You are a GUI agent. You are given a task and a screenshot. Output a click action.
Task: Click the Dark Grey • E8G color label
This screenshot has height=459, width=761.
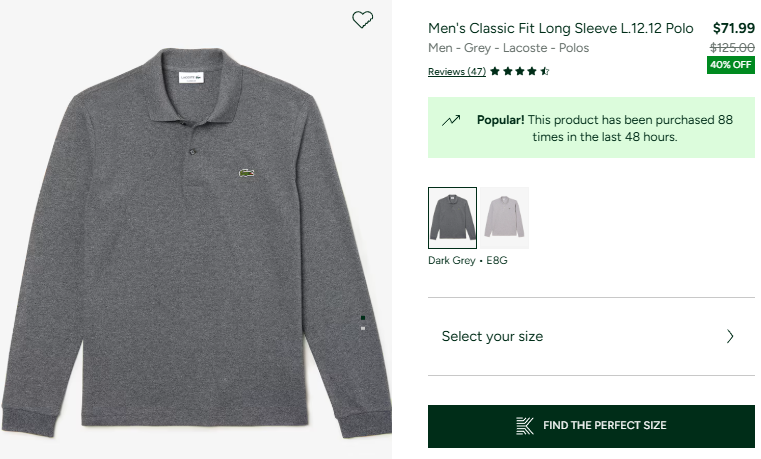tap(467, 260)
